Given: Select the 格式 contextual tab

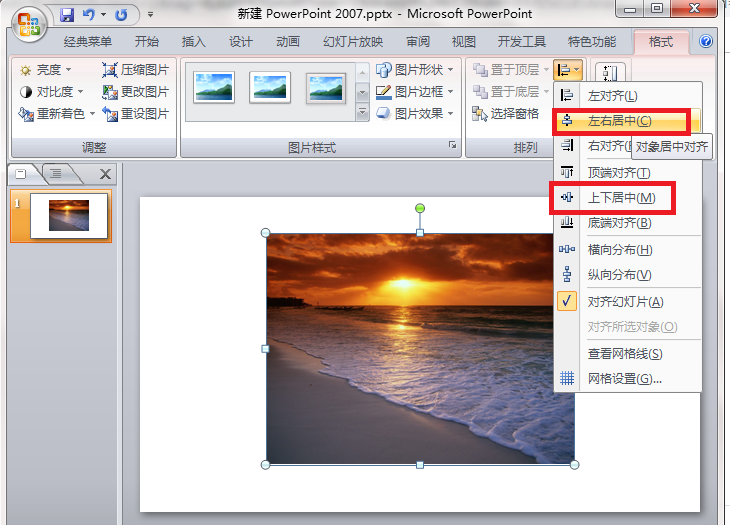Looking at the screenshot, I should tap(661, 42).
